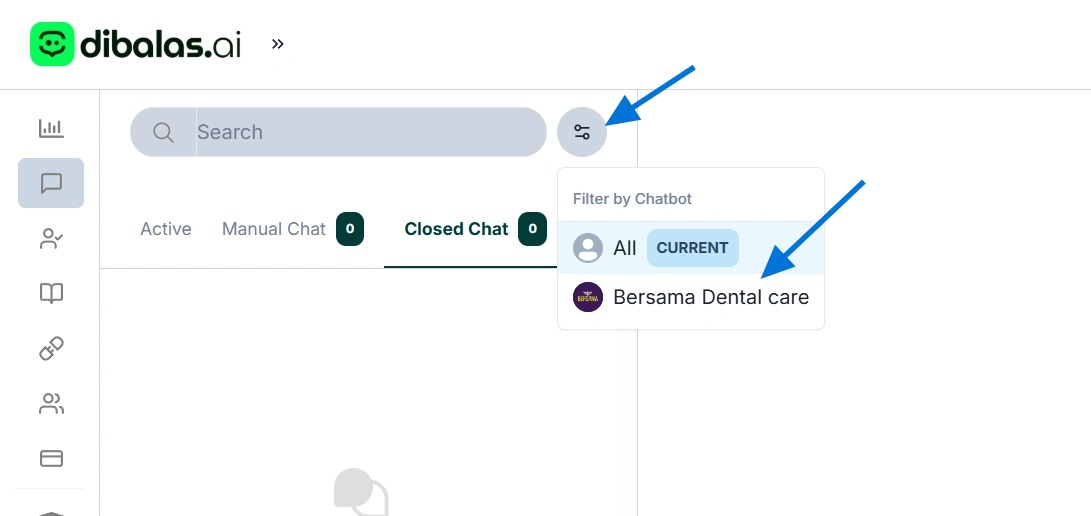
Task: Filter by Bersama Dental care chatbot
Action: [x=711, y=297]
